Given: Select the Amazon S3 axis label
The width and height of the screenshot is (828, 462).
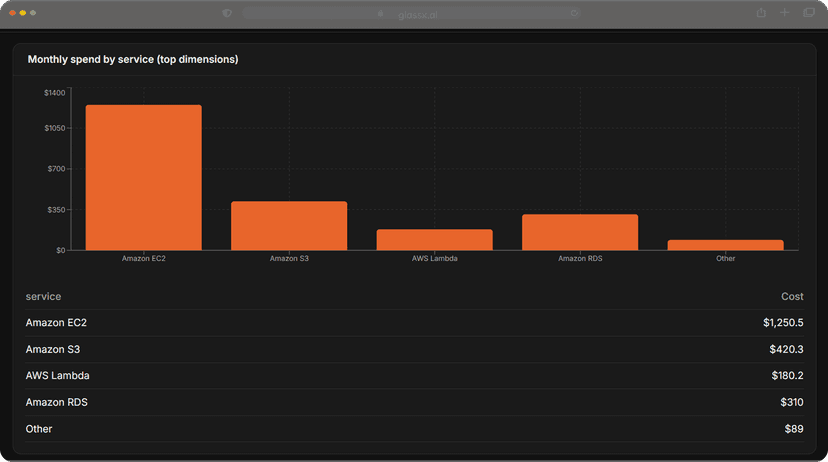Looking at the screenshot, I should [x=289, y=258].
